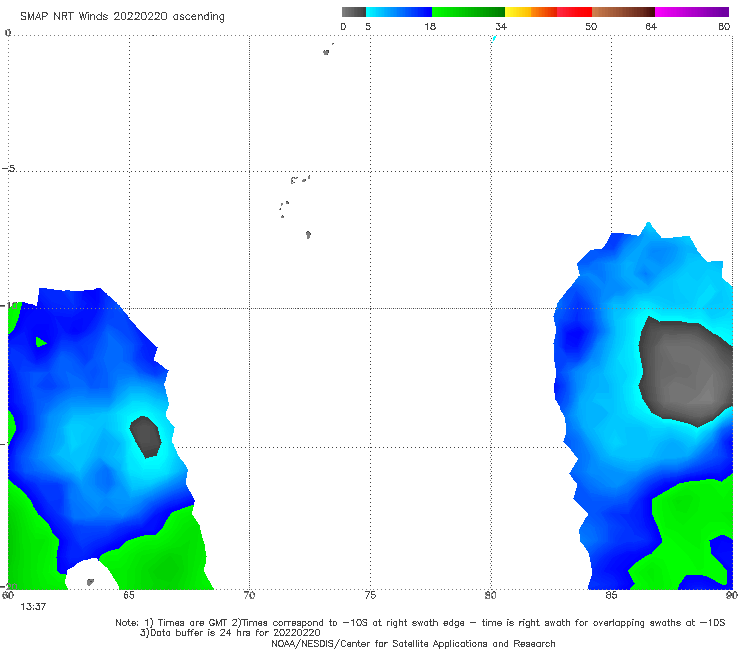Click the longitude axis label '65'
The height and width of the screenshot is (650, 740).
129,595
